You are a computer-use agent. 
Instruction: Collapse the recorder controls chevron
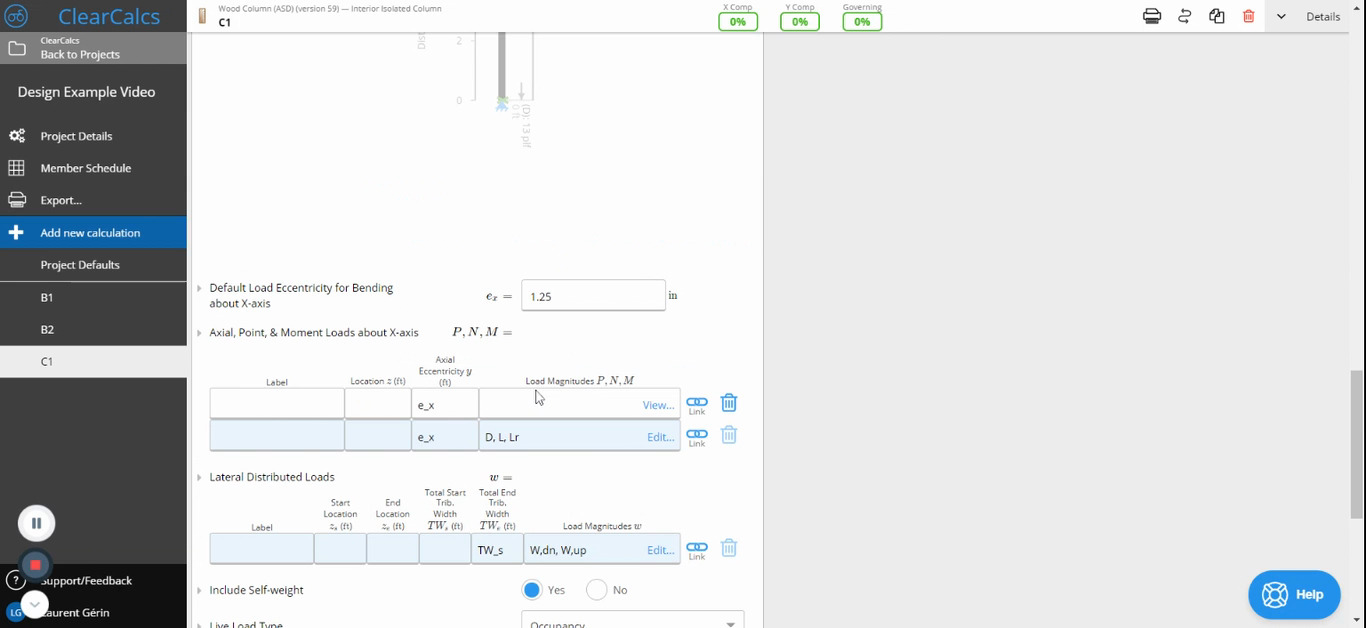pyautogui.click(x=35, y=604)
